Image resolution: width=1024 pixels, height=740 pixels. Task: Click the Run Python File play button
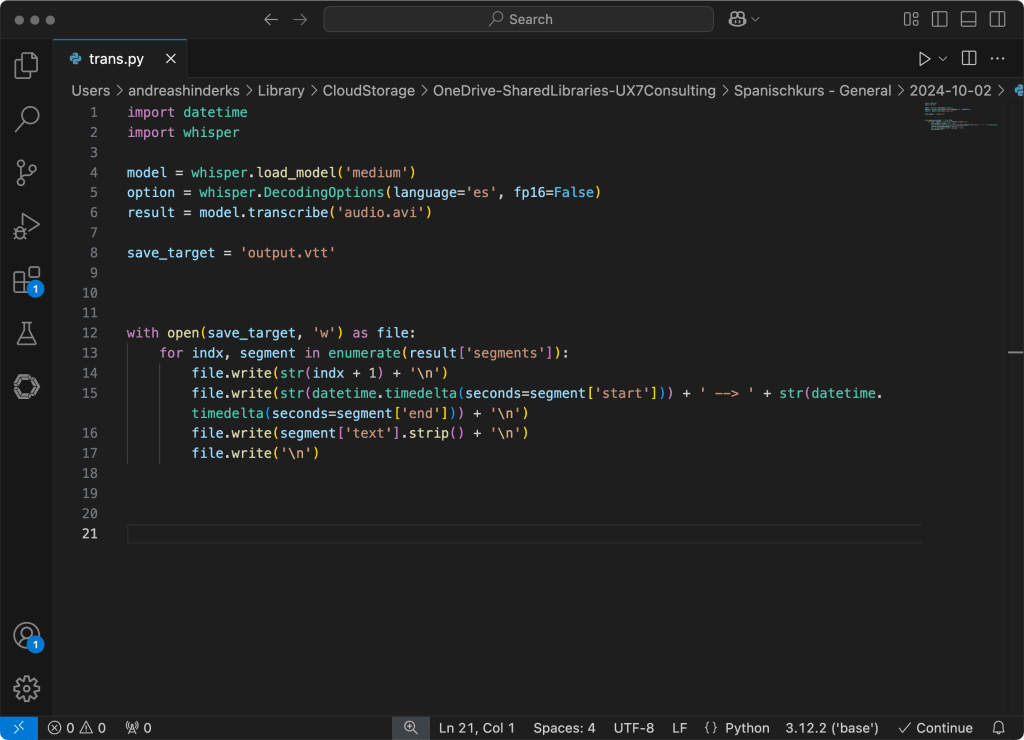point(924,59)
